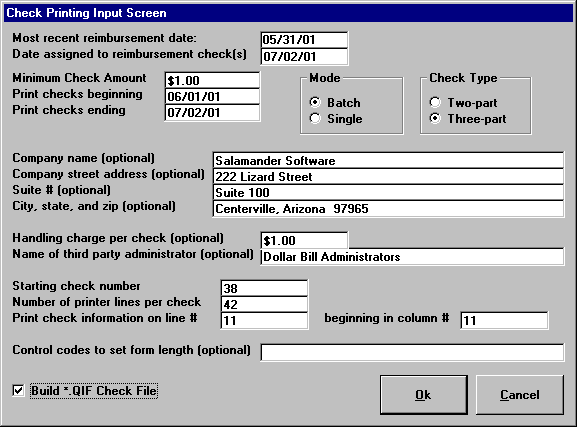Choose the Three-part check type
The width and height of the screenshot is (577, 427).
tap(435, 118)
